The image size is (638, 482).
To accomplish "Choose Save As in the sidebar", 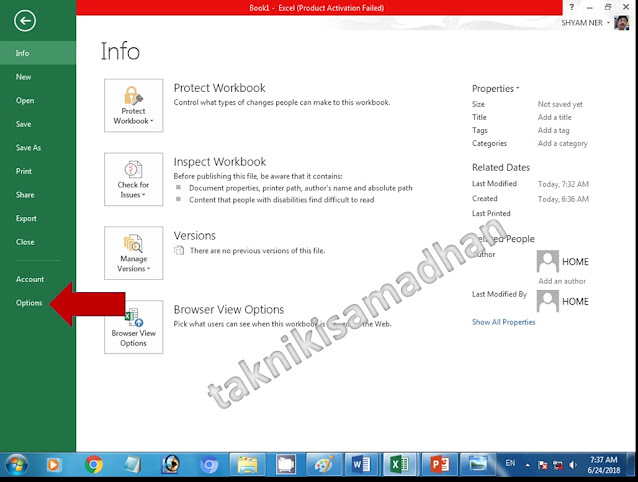I will 38,147.
